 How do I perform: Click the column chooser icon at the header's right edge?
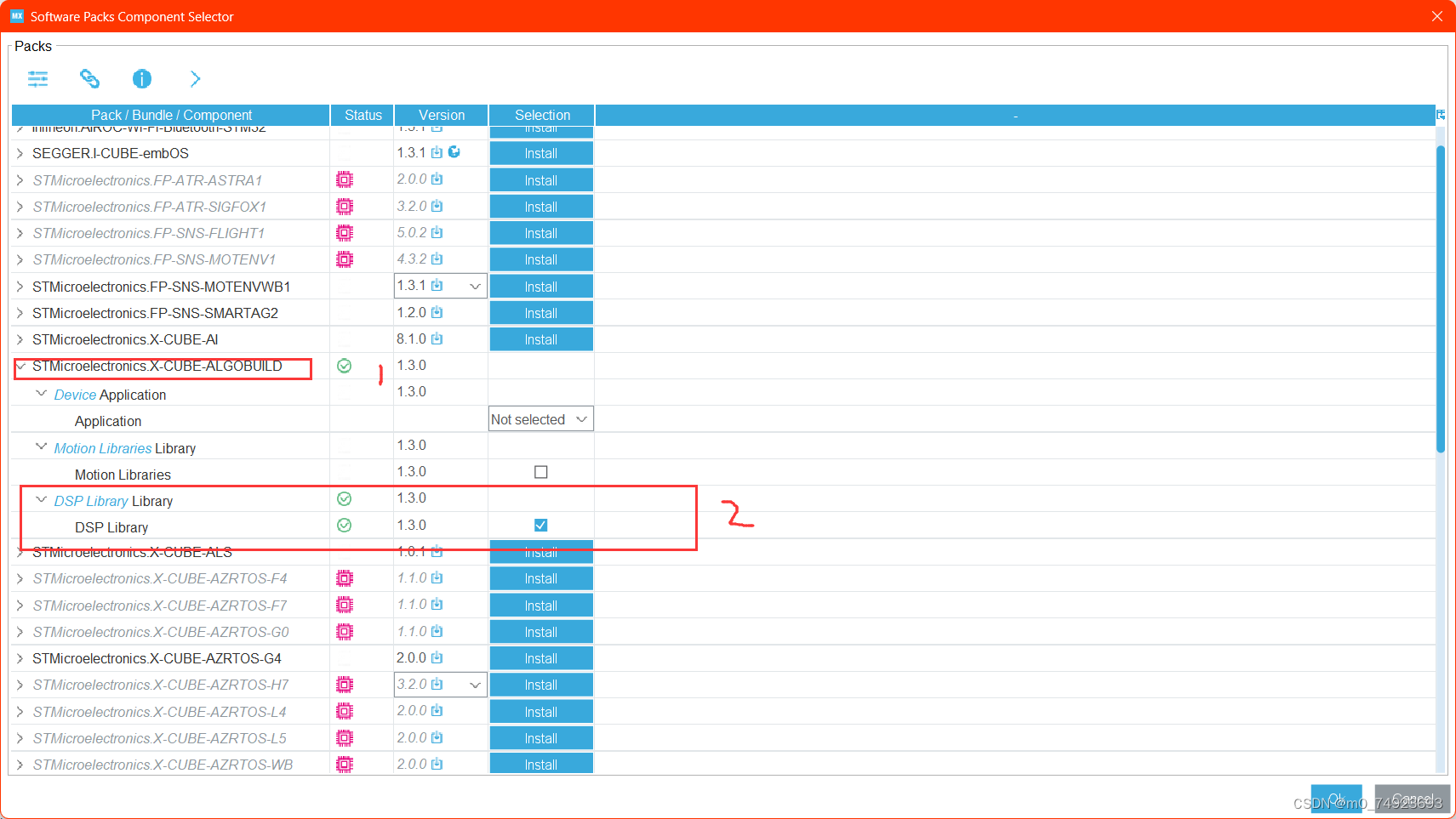point(1441,115)
